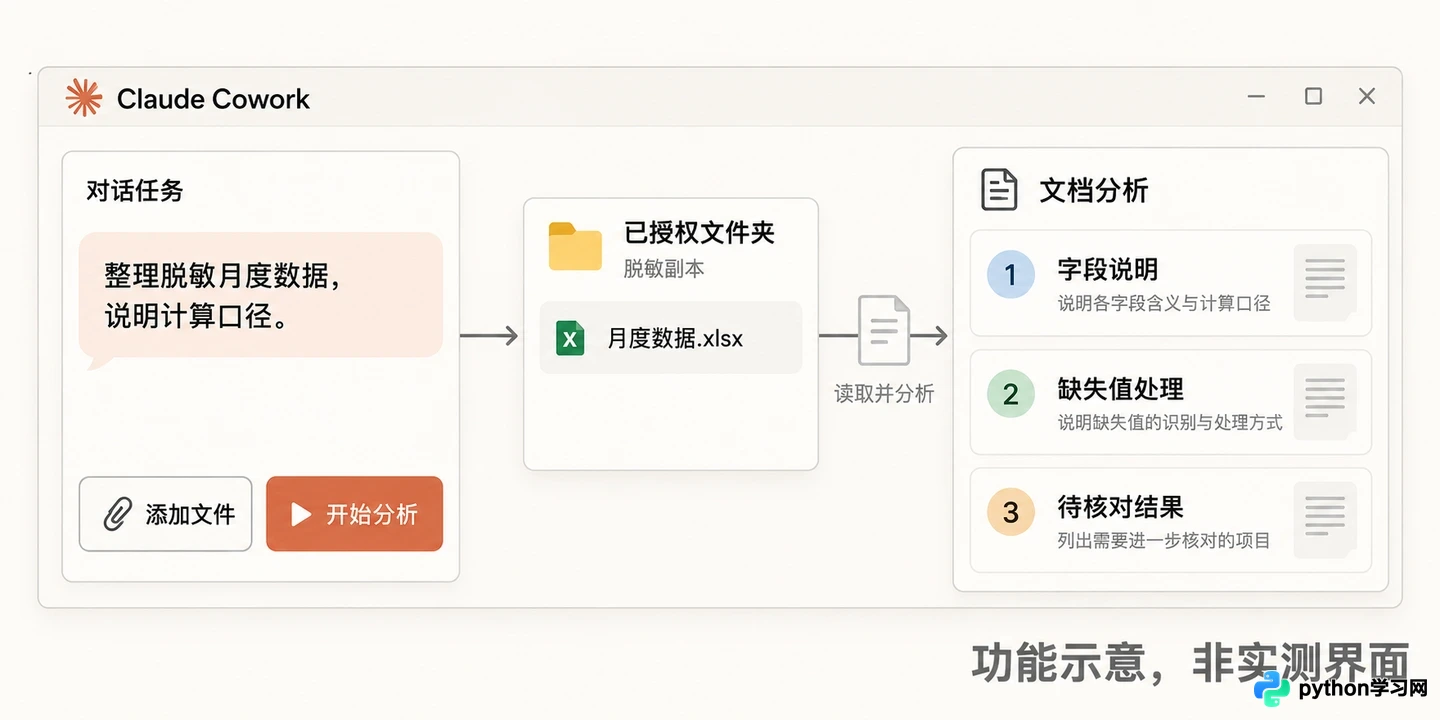
Task: Click the 已授权文件夹 heading
Action: [699, 233]
